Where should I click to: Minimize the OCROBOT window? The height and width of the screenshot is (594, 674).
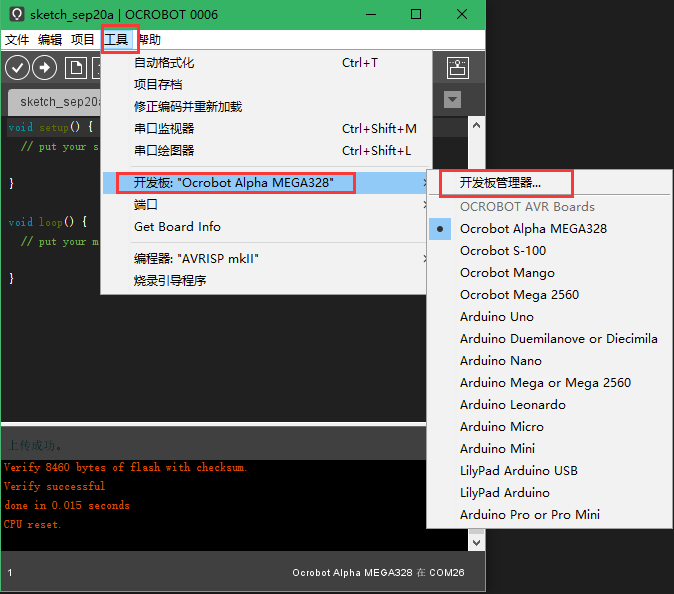tap(371, 14)
